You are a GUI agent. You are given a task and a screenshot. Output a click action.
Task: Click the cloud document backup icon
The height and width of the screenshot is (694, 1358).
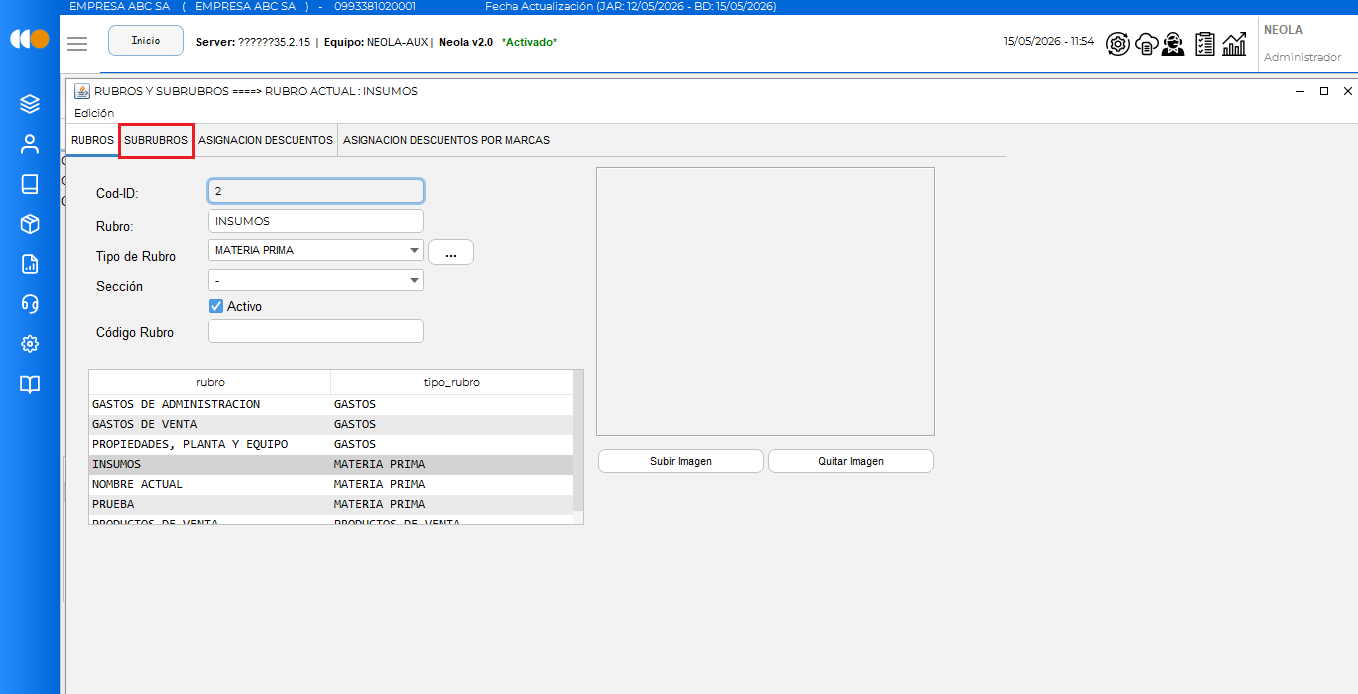pos(1146,44)
